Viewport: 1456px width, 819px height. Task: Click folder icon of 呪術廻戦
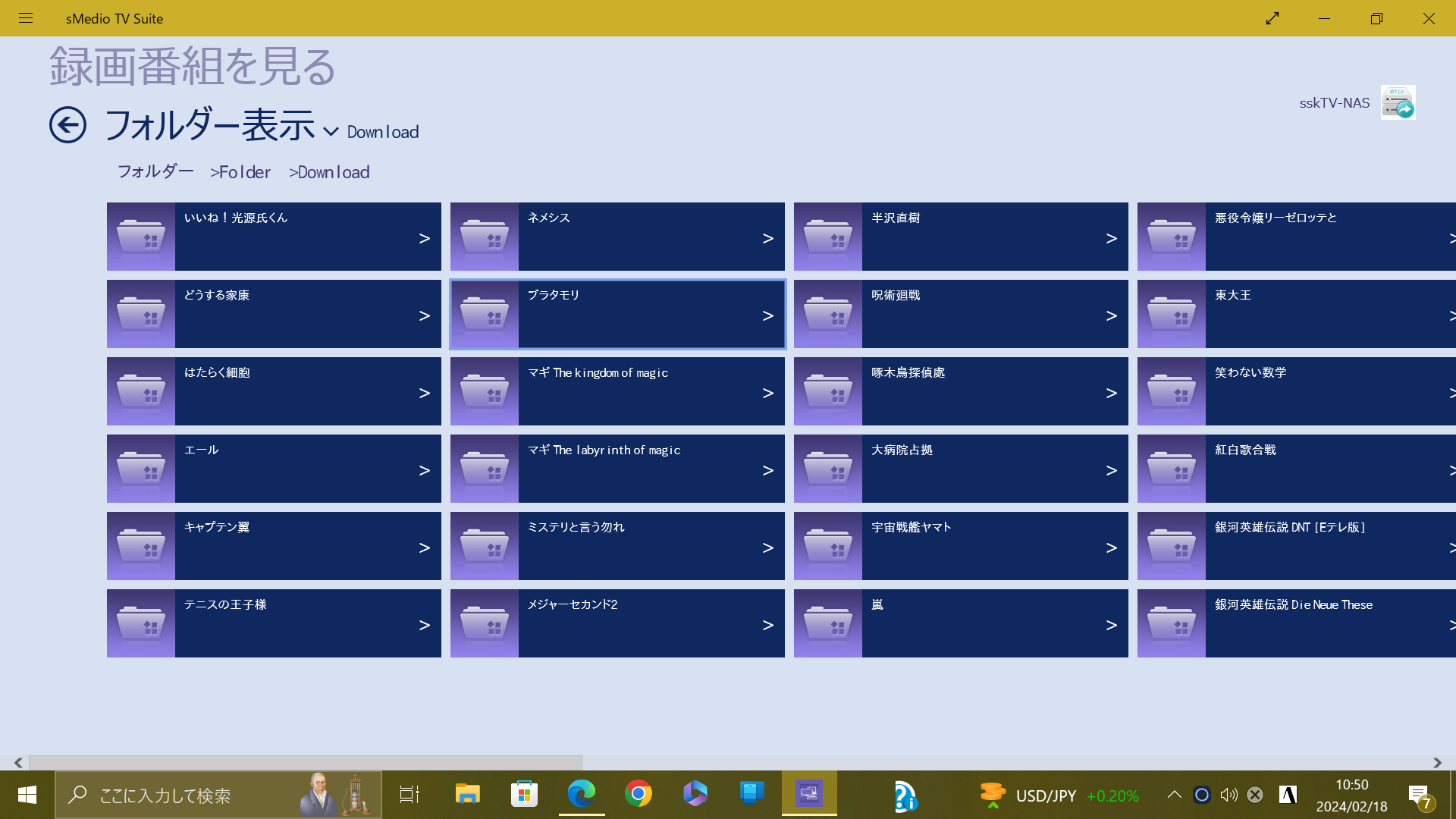(x=828, y=314)
